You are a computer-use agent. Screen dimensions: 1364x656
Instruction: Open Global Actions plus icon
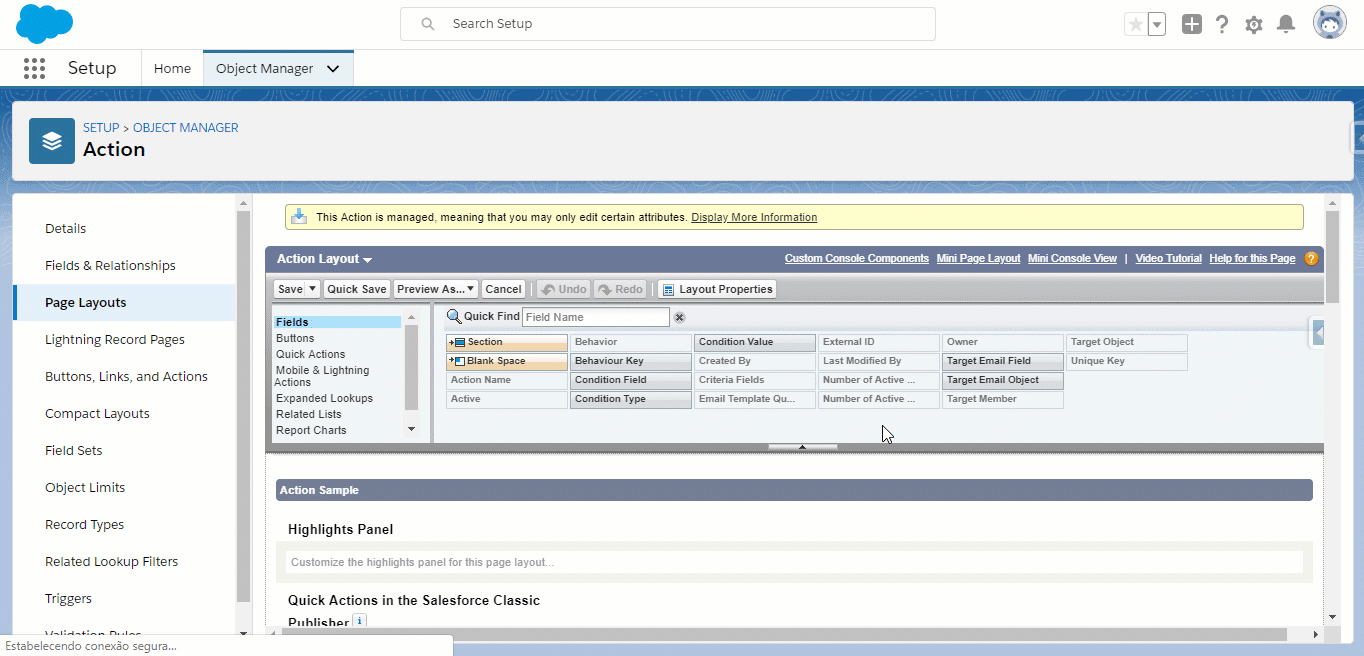point(1191,24)
